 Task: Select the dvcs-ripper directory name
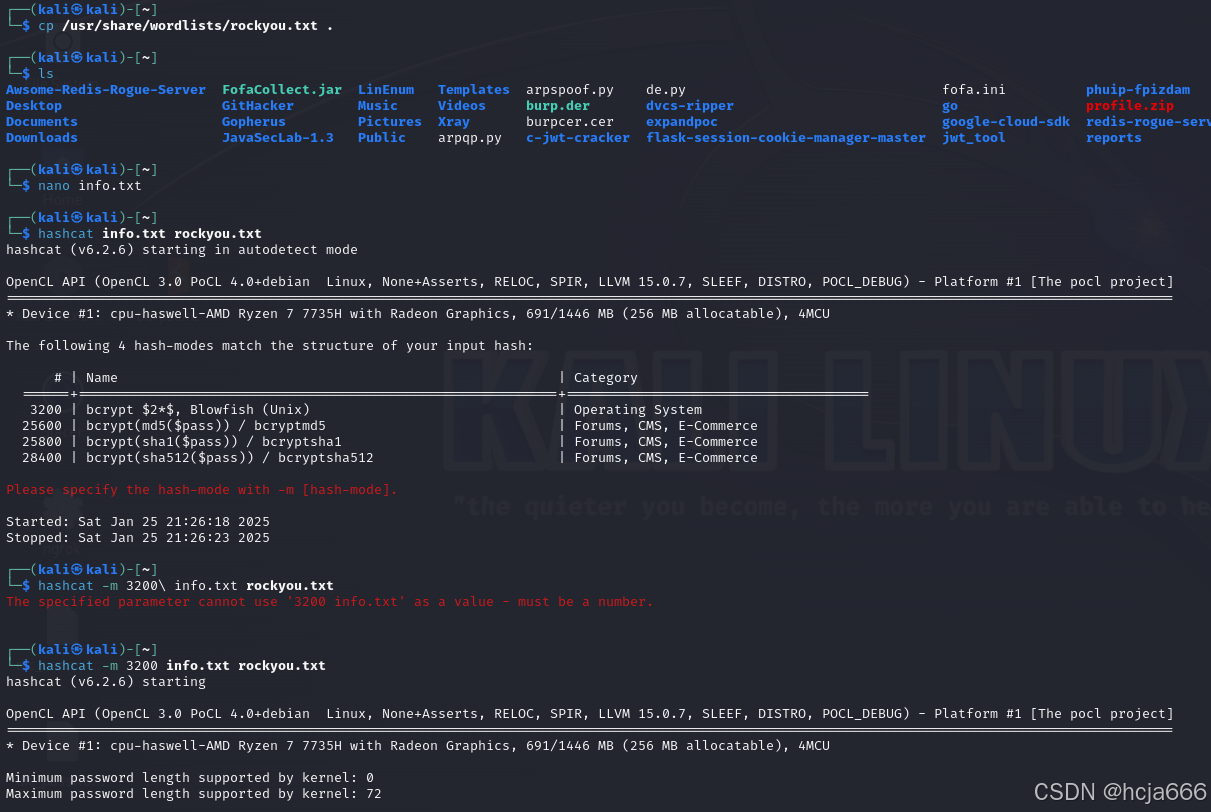tap(690, 106)
